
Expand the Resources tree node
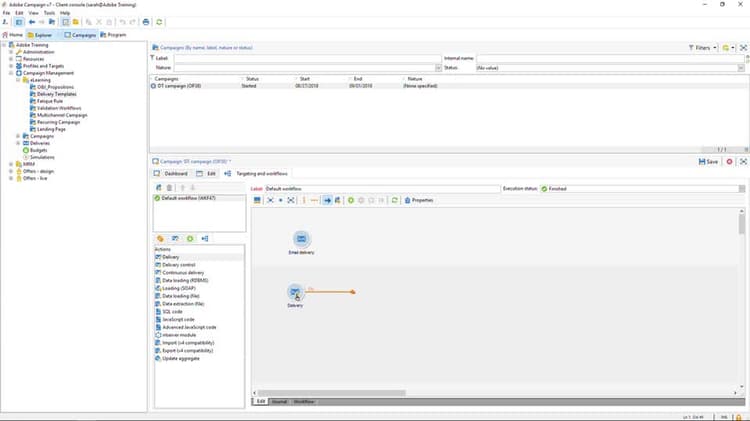point(11,59)
